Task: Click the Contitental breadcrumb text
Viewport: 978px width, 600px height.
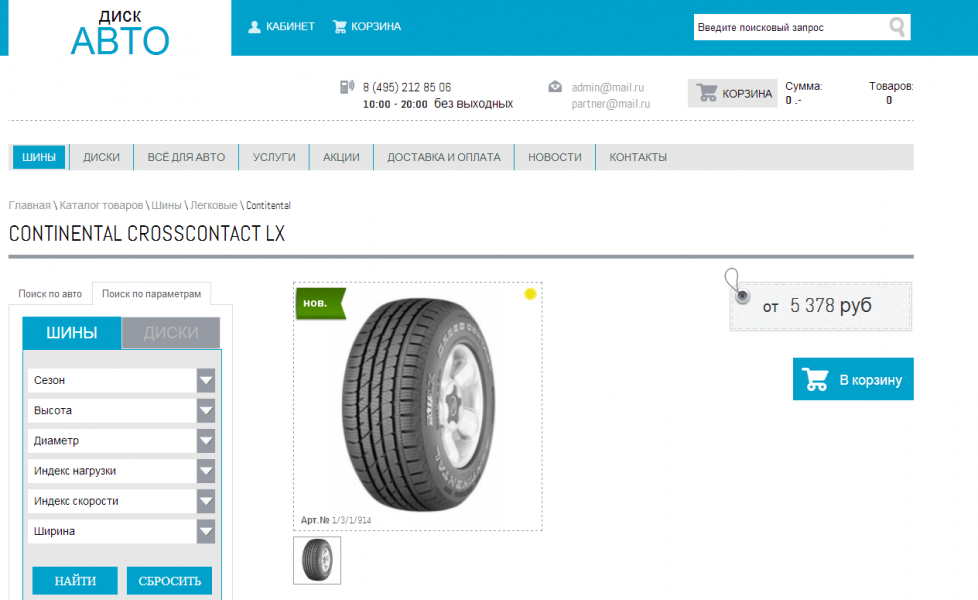Action: tap(268, 205)
